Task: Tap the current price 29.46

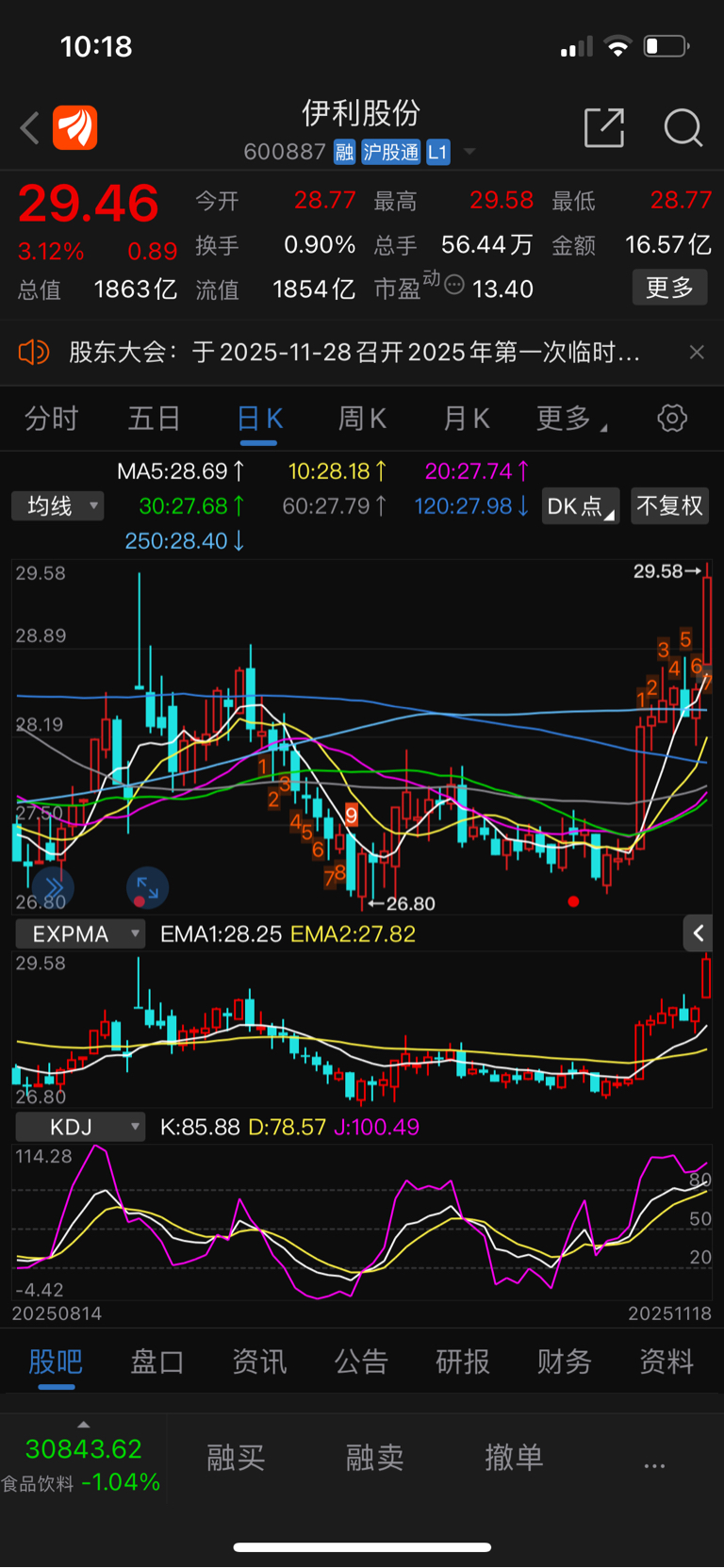Action: pyautogui.click(x=89, y=204)
